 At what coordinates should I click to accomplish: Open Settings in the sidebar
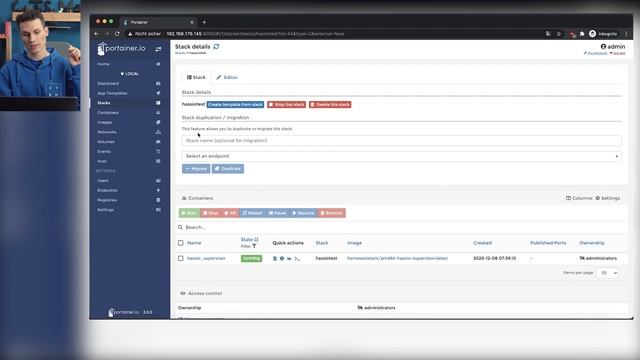click(x=105, y=210)
